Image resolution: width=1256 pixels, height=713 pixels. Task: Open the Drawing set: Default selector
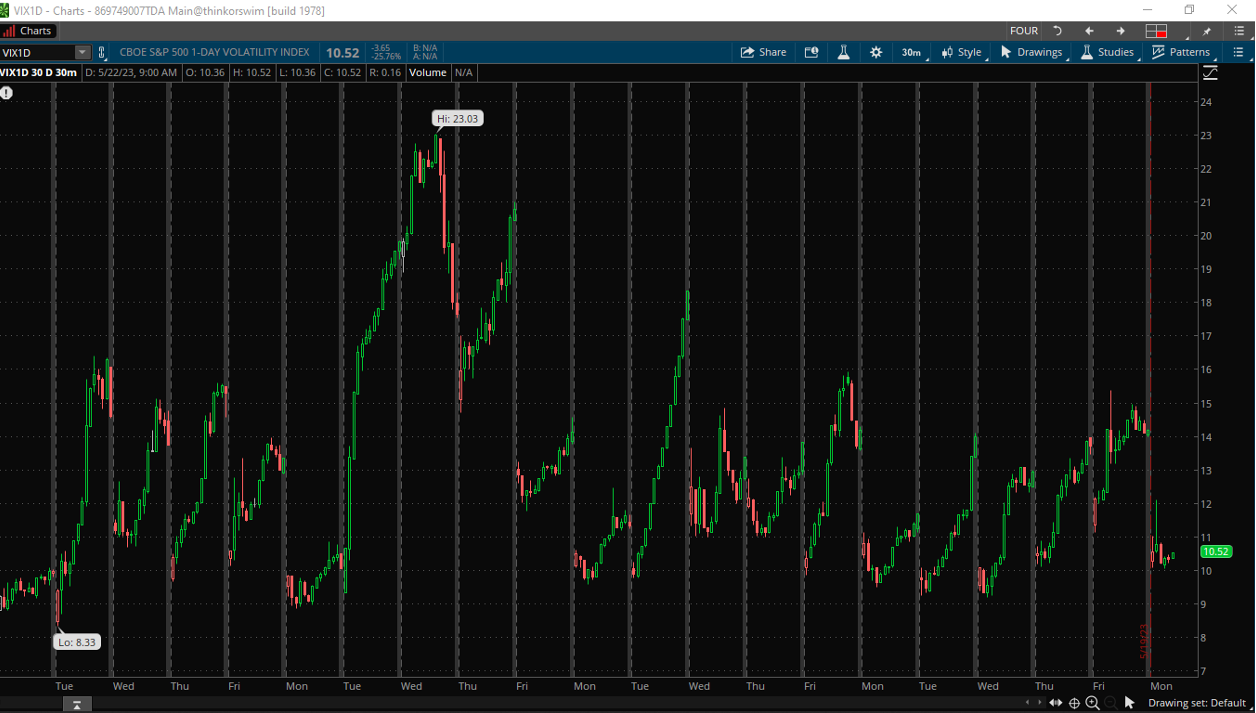1196,703
